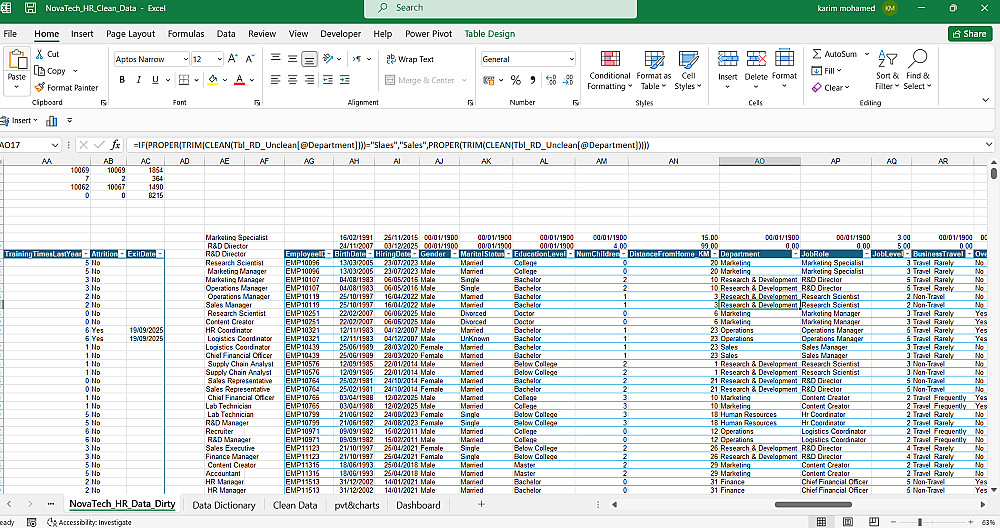This screenshot has height=528, width=1000.
Task: Expand the General number format dropdown
Action: (570, 59)
